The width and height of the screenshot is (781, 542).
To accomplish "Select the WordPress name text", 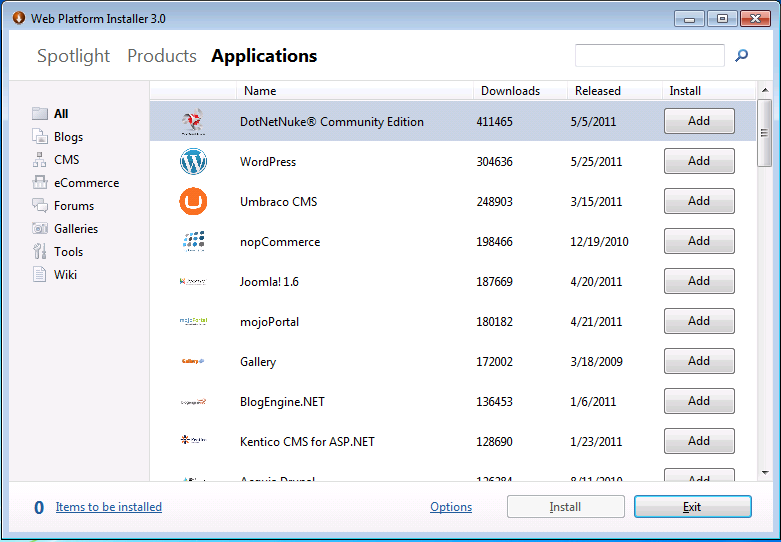I will pyautogui.click(x=268, y=162).
